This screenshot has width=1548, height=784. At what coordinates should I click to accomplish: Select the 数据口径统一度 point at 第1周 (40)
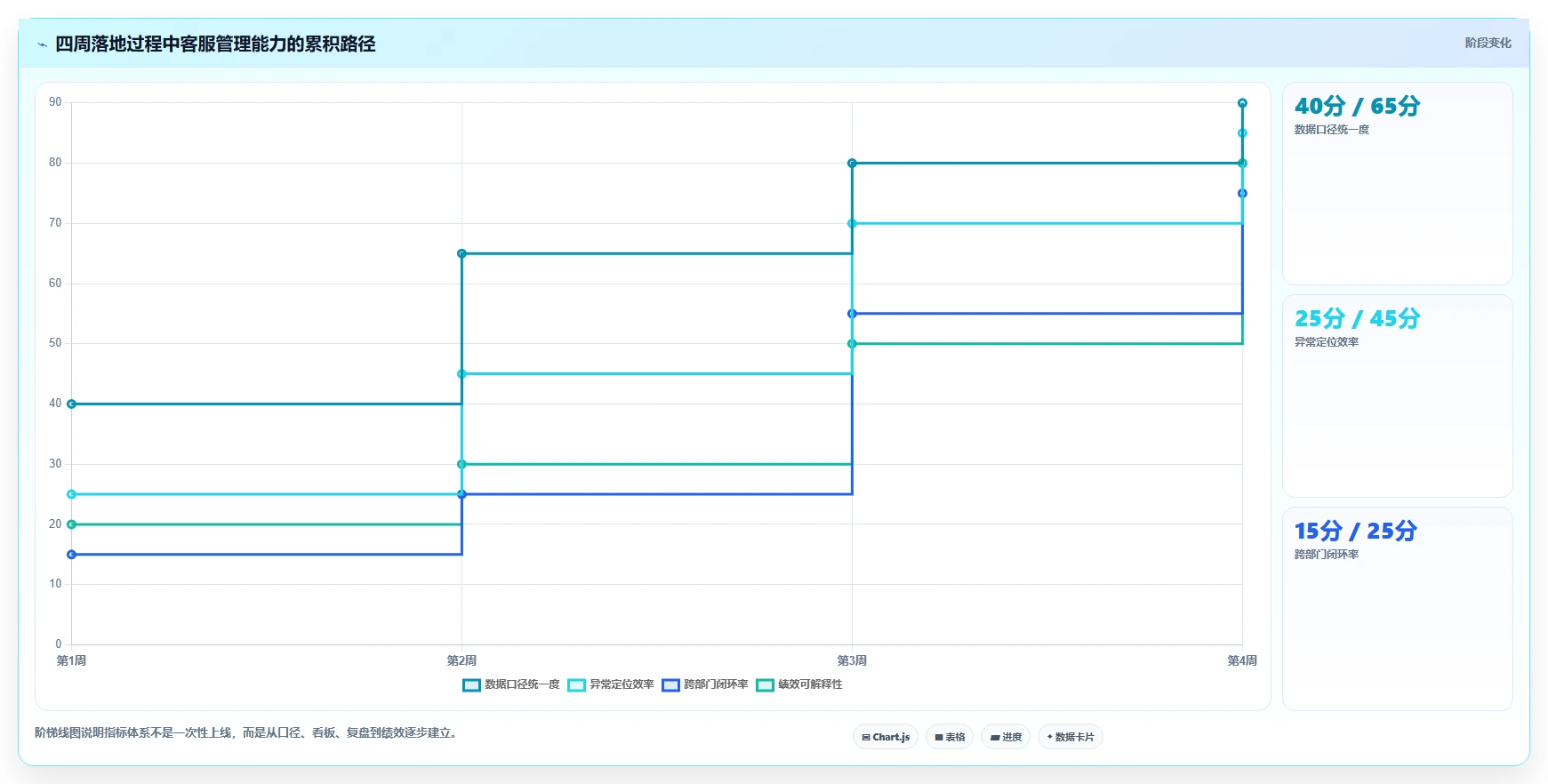pos(71,404)
